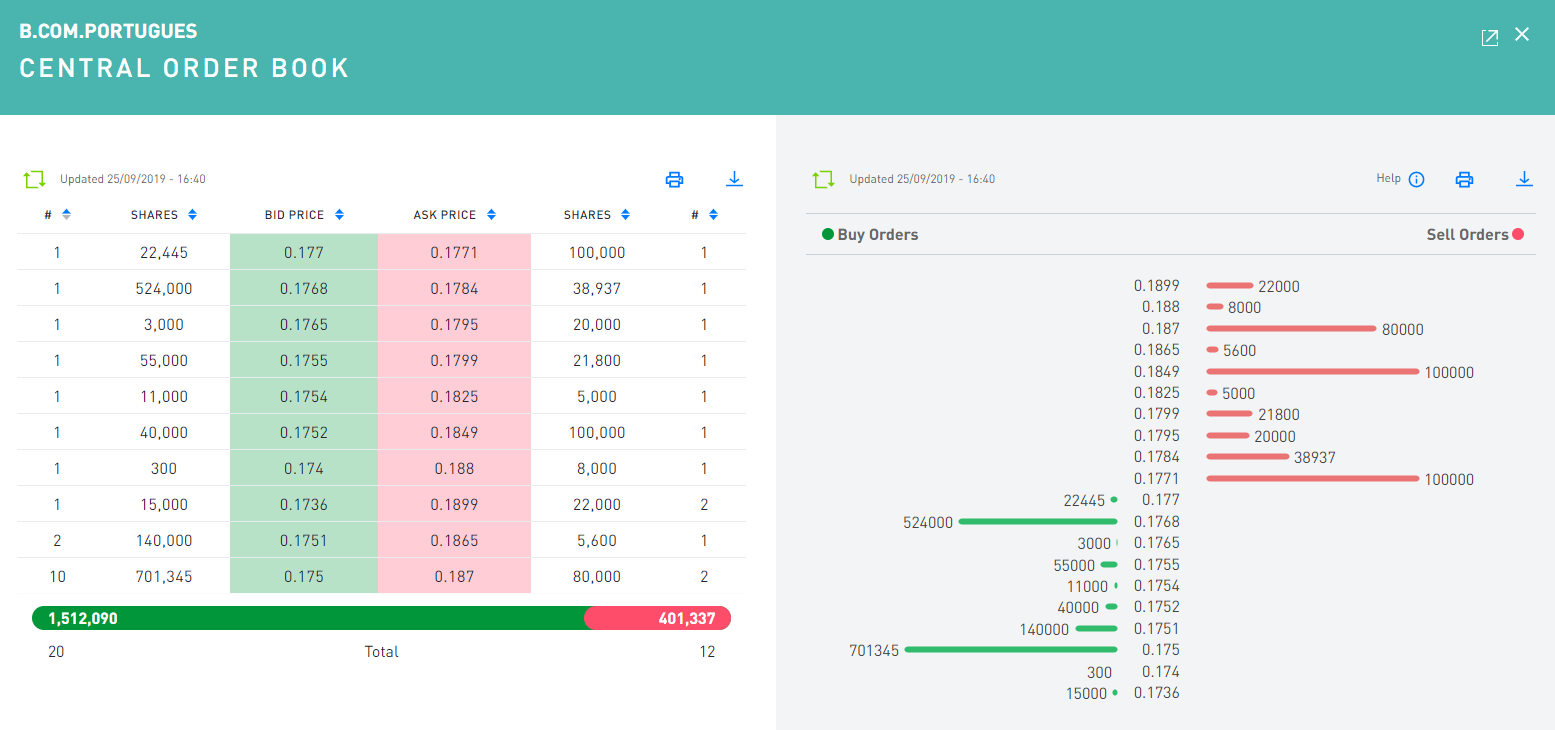This screenshot has width=1555, height=730.
Task: Click the Help link text
Action: 1388,179
